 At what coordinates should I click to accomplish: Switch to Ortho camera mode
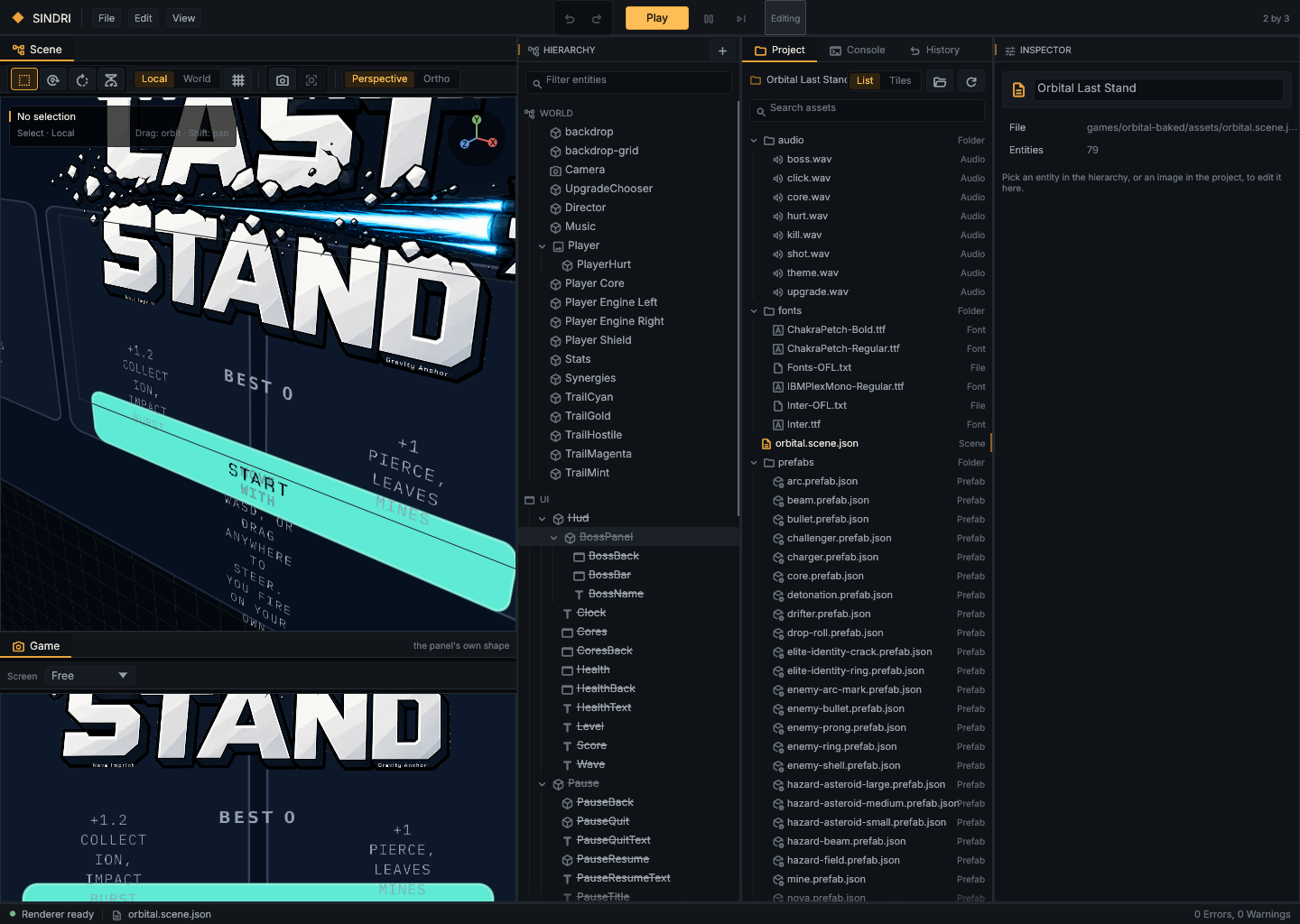coord(437,79)
